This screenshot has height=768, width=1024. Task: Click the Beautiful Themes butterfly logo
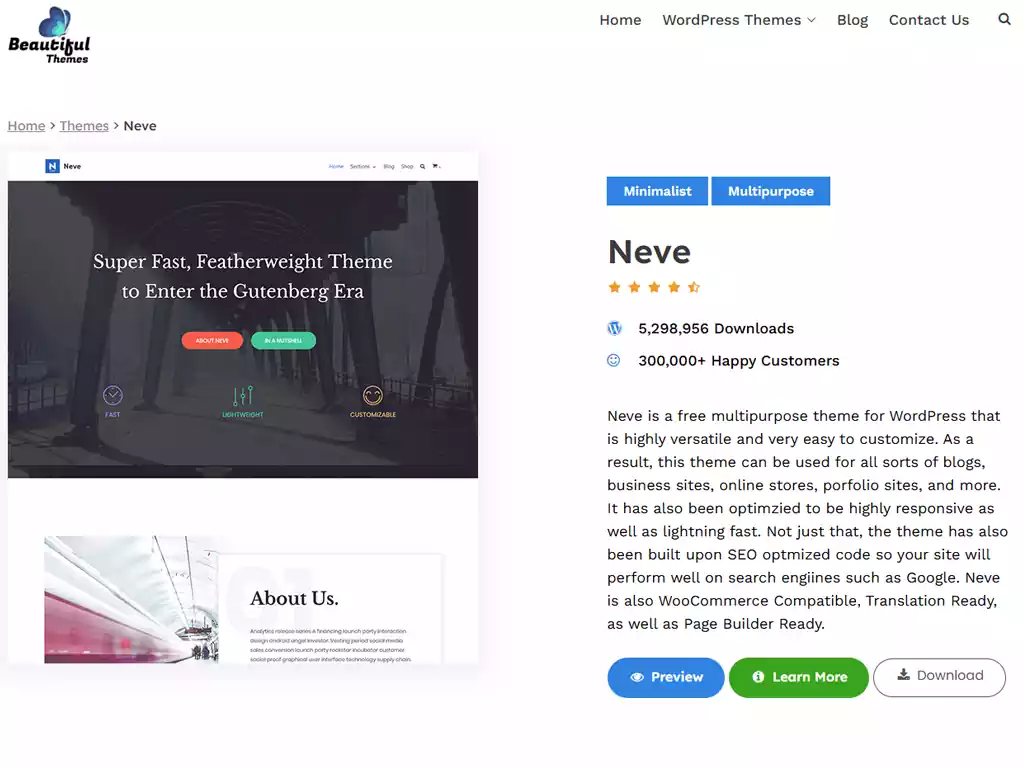click(49, 35)
